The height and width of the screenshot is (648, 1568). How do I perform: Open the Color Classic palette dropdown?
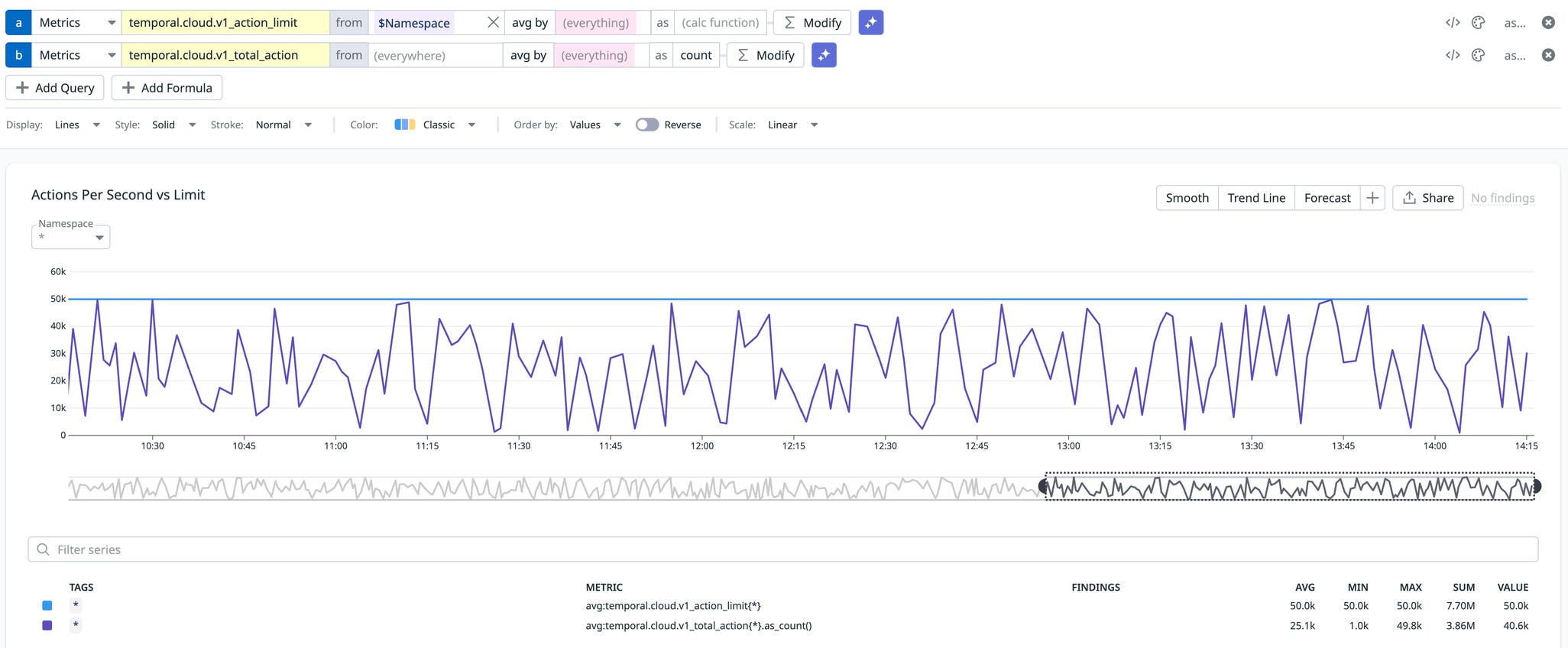[x=436, y=125]
